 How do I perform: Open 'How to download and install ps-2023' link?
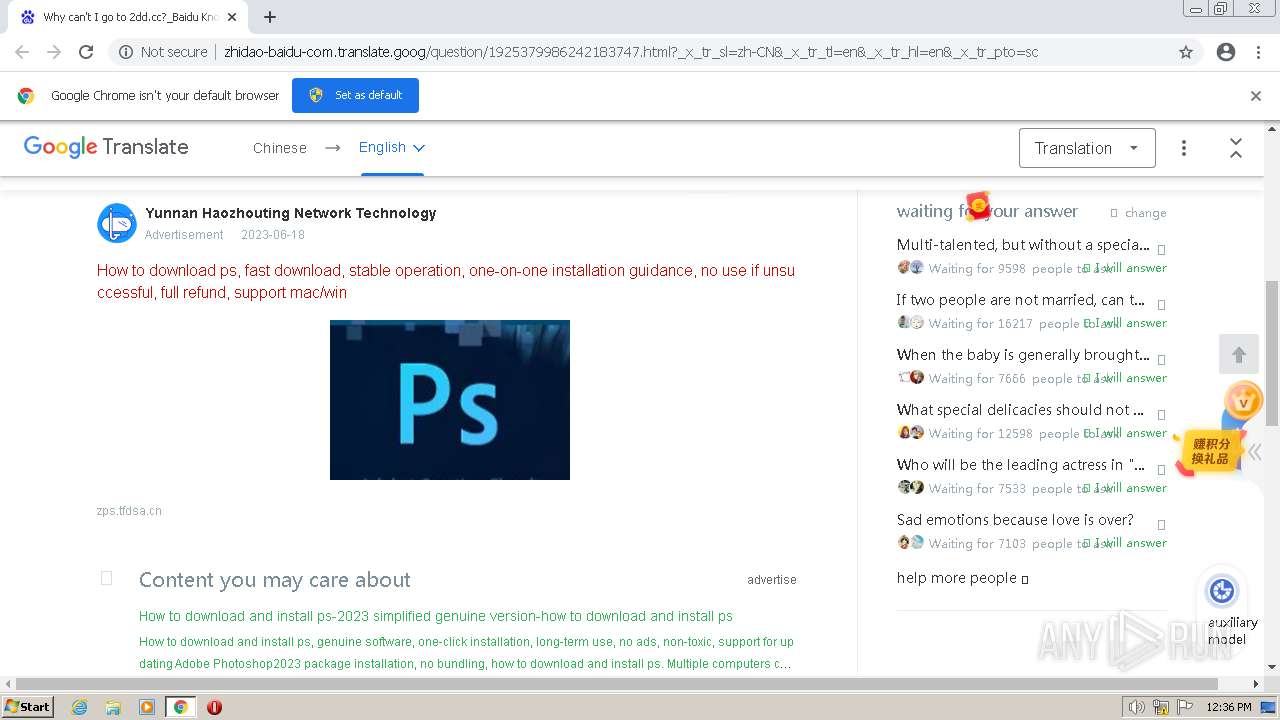pyautogui.click(x=436, y=616)
